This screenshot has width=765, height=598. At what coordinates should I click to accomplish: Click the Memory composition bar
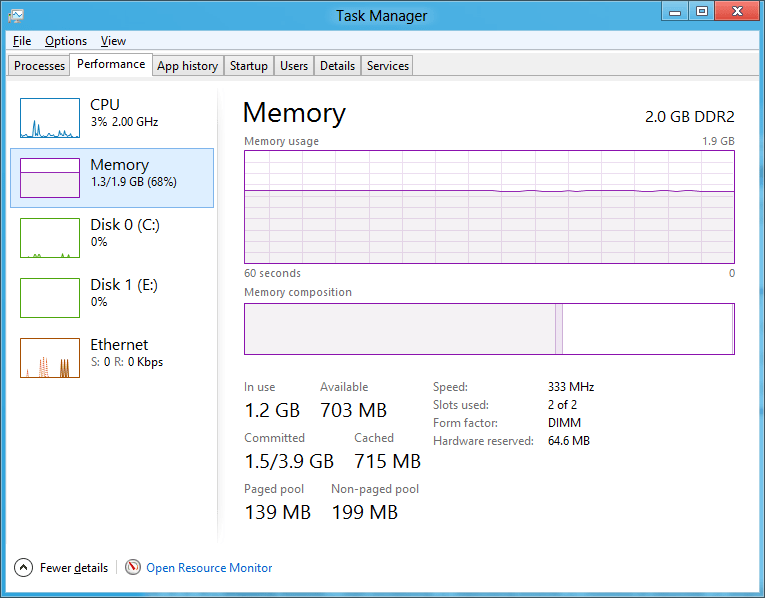pos(489,329)
